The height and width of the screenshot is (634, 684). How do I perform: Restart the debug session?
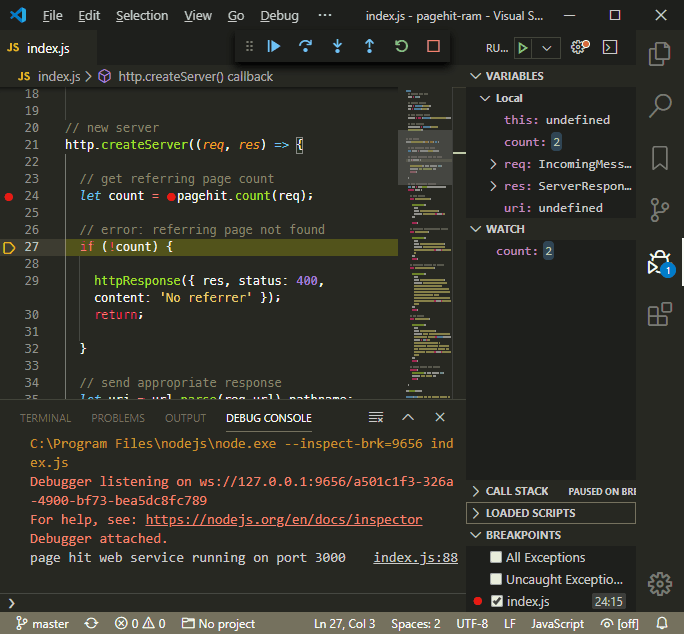(401, 46)
